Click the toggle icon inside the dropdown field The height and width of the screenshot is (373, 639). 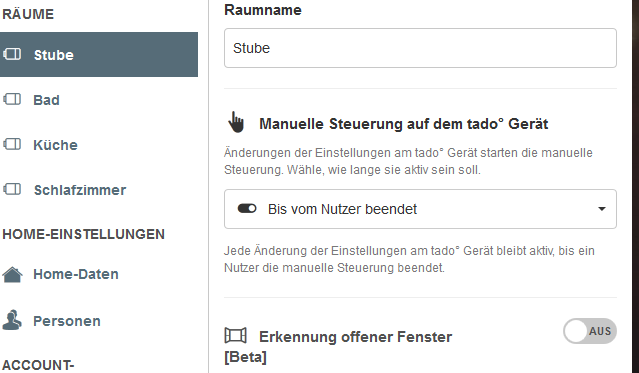pyautogui.click(x=247, y=209)
